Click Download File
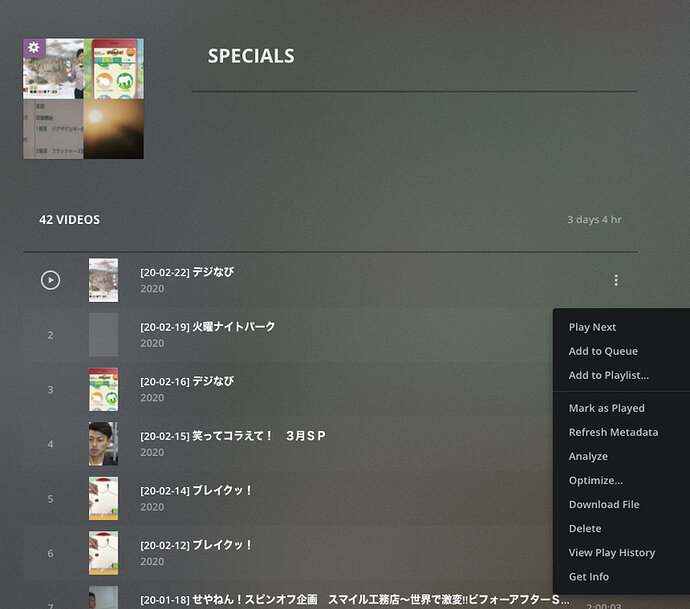This screenshot has height=609, width=690. (x=604, y=504)
